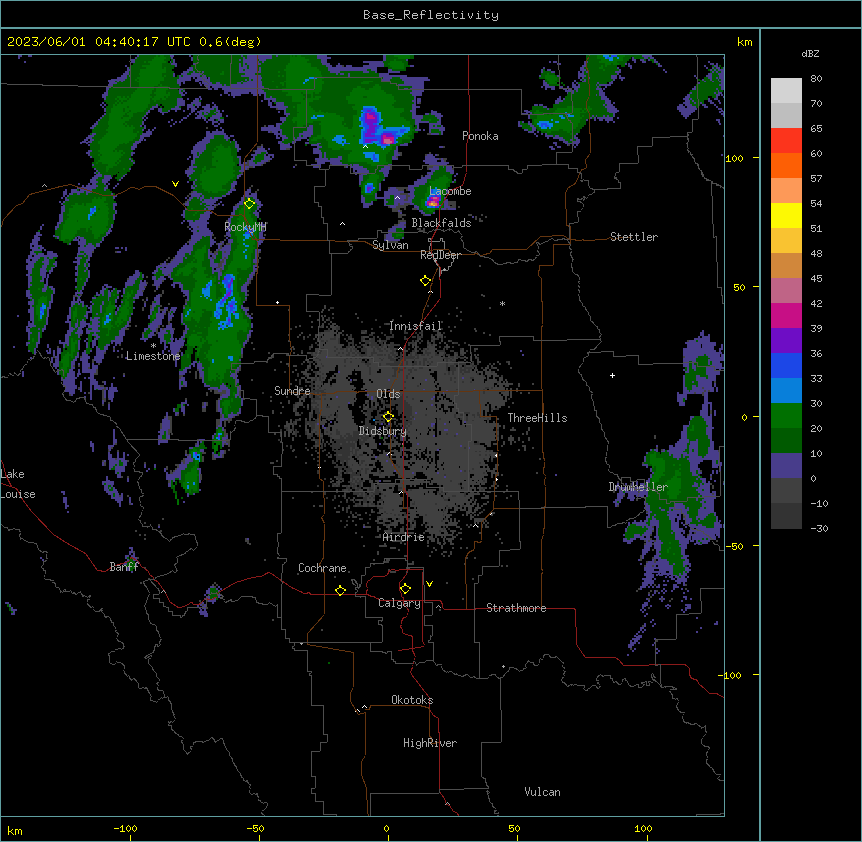Click the Base_Reflectivity title
This screenshot has width=862, height=842.
(x=431, y=15)
